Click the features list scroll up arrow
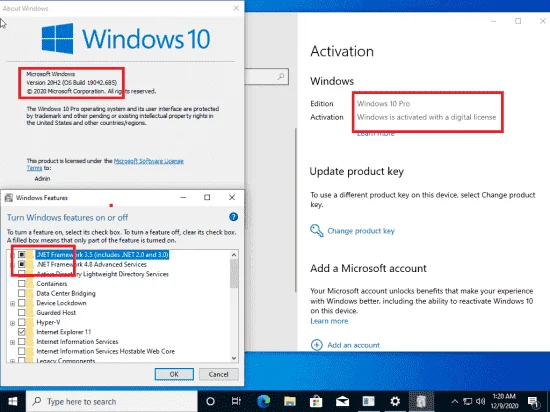The width and height of the screenshot is (550, 412). 234,255
